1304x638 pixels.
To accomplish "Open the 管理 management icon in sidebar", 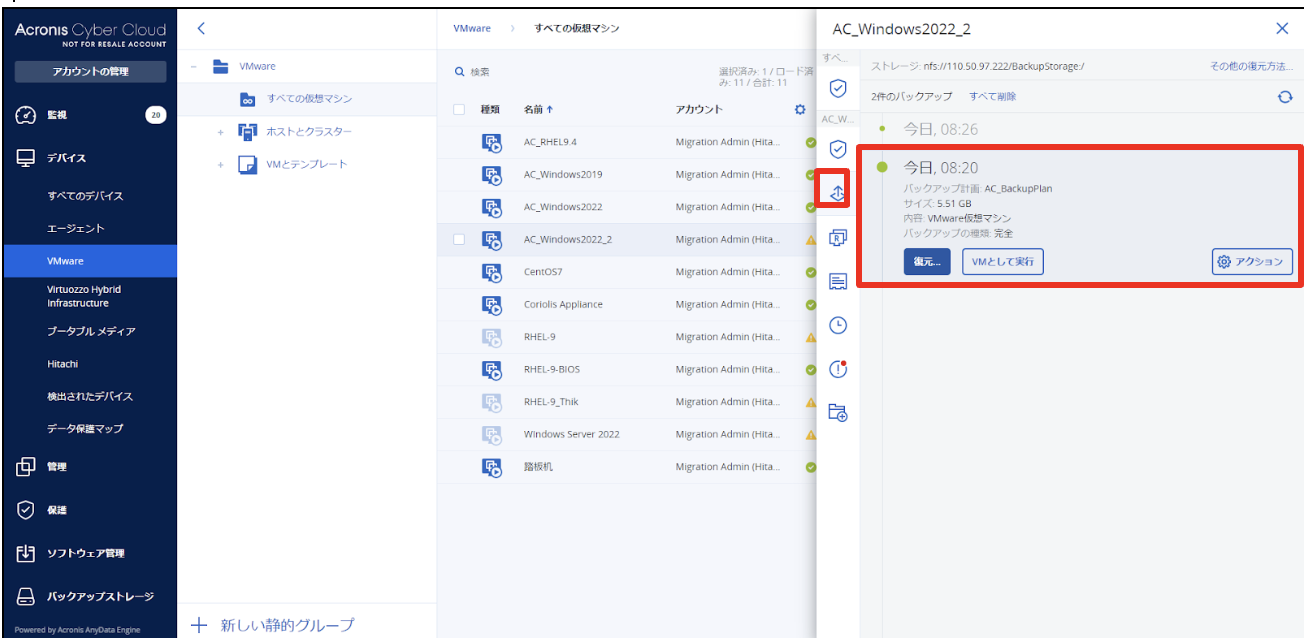I will click(x=27, y=467).
